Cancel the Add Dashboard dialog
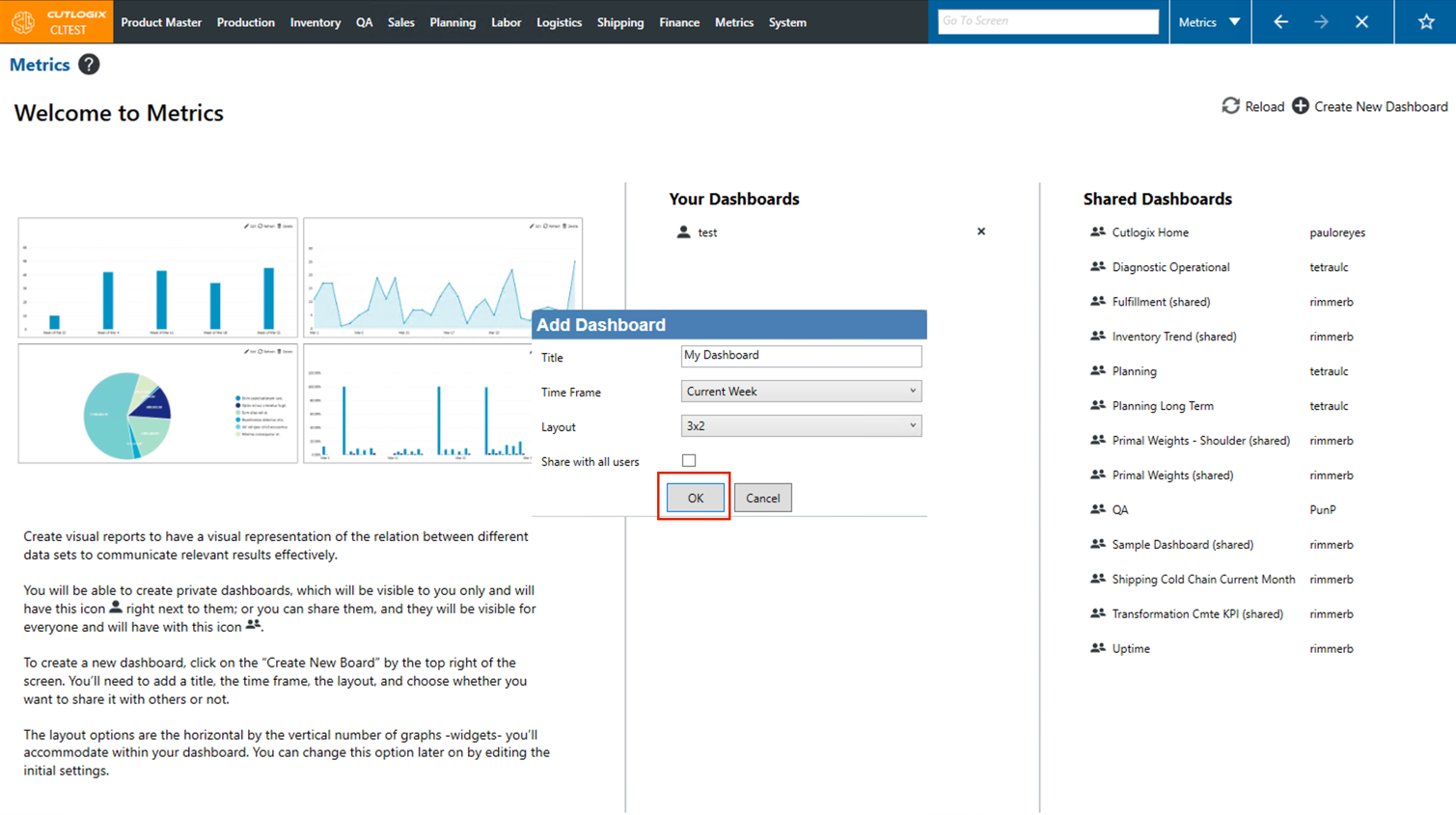 pyautogui.click(x=762, y=499)
